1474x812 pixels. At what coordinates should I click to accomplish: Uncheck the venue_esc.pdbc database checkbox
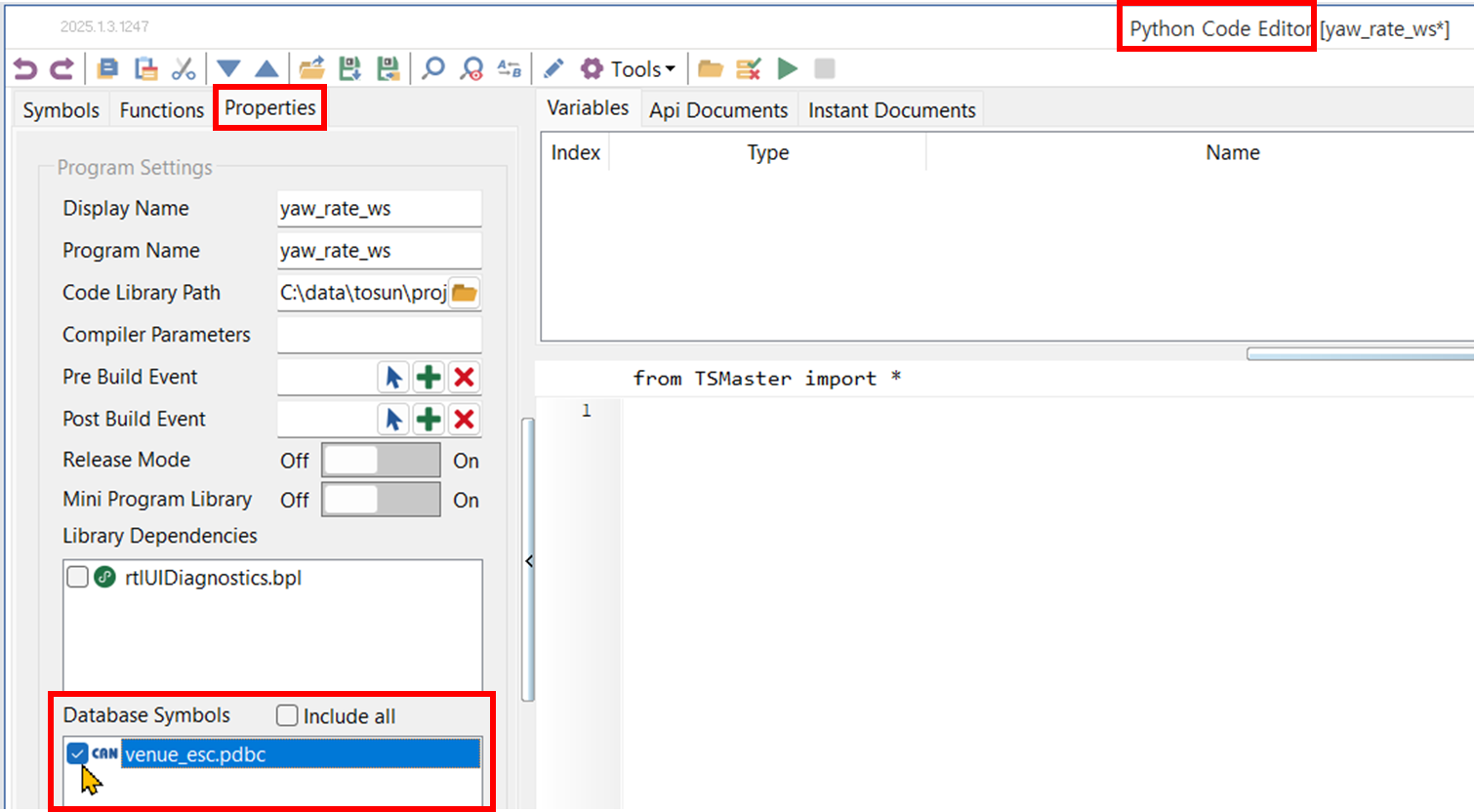click(x=77, y=753)
